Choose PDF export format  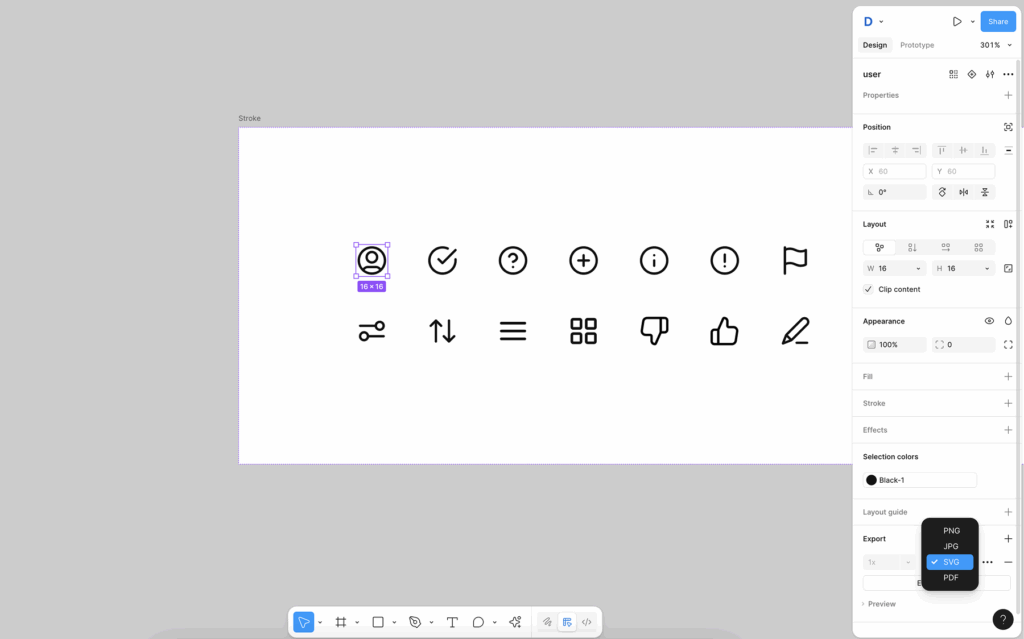pos(950,578)
